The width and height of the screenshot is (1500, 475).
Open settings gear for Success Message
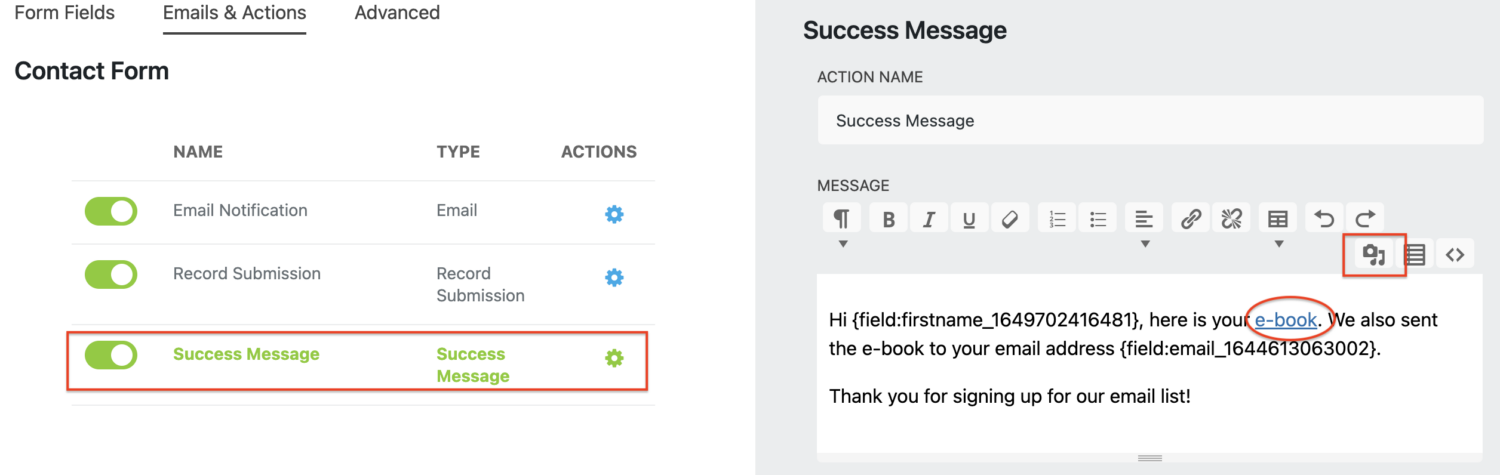[614, 358]
